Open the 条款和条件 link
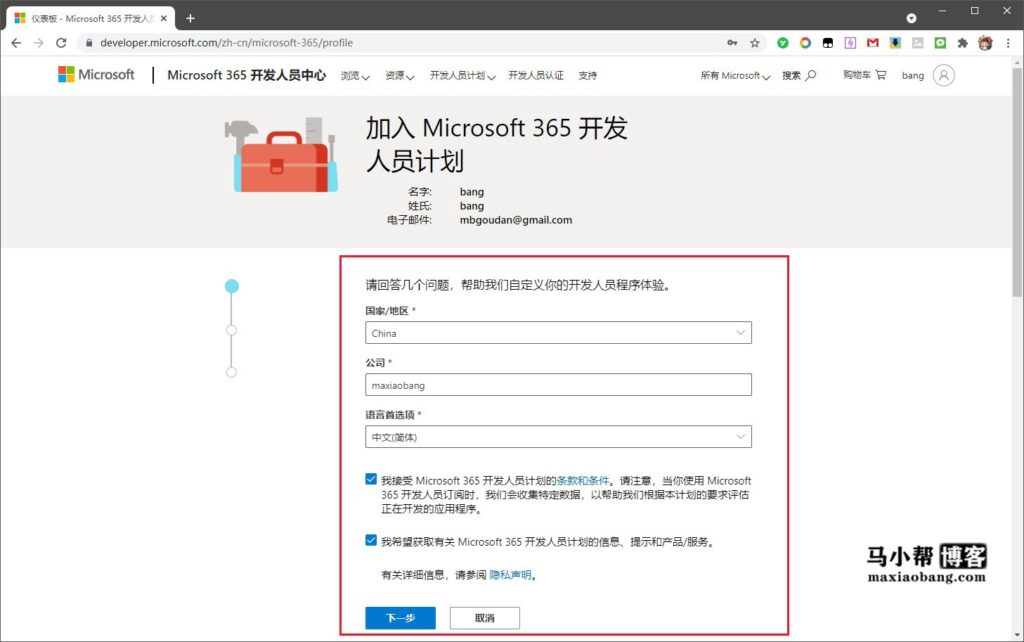The height and width of the screenshot is (642, 1024). (583, 480)
